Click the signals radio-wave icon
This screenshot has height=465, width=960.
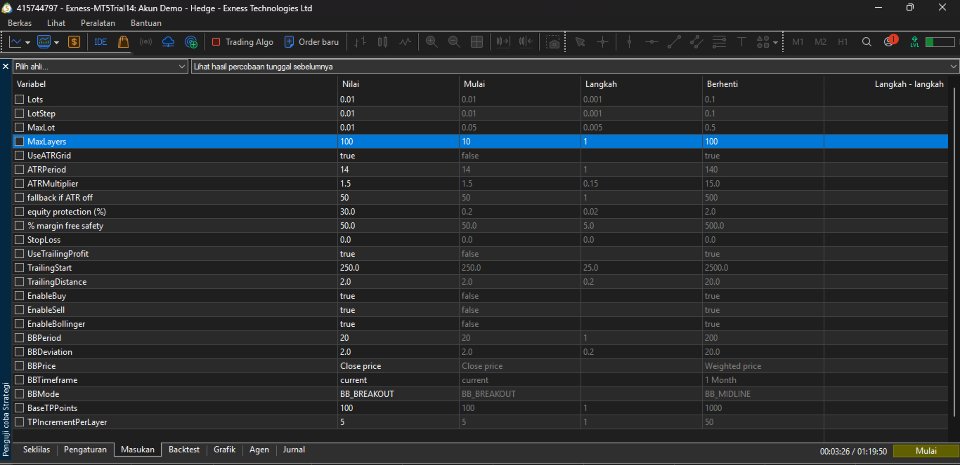pyautogui.click(x=146, y=42)
